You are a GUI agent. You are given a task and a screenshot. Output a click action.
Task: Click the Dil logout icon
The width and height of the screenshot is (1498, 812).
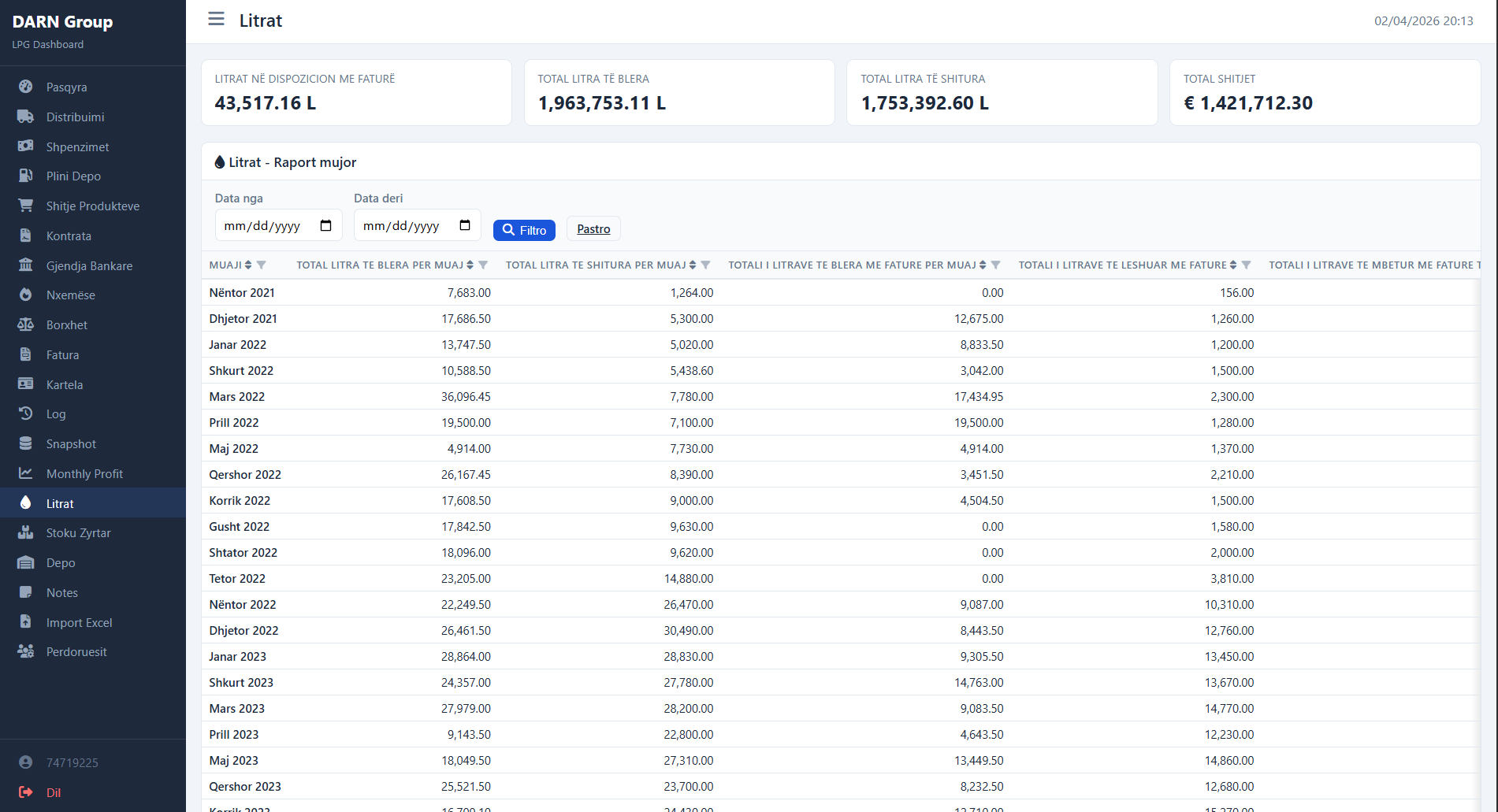pos(26,792)
